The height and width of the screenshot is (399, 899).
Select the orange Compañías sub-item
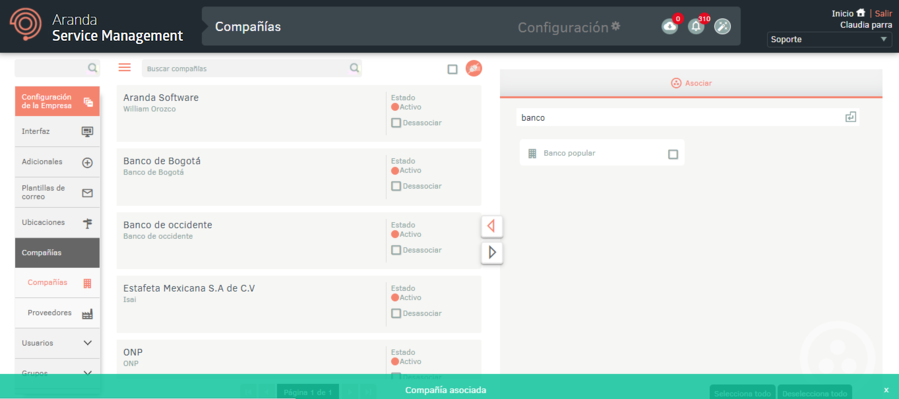(57, 283)
